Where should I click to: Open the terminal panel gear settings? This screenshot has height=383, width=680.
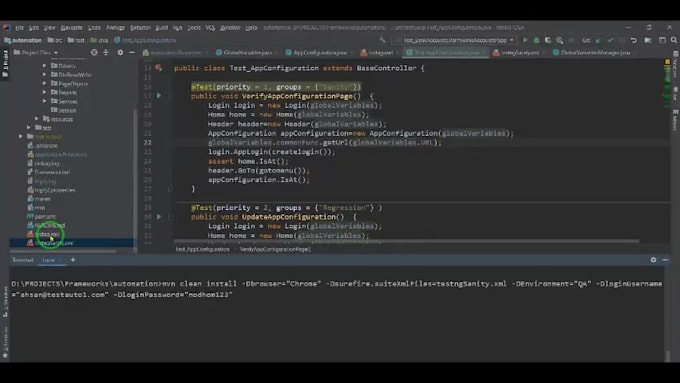pyautogui.click(x=654, y=260)
